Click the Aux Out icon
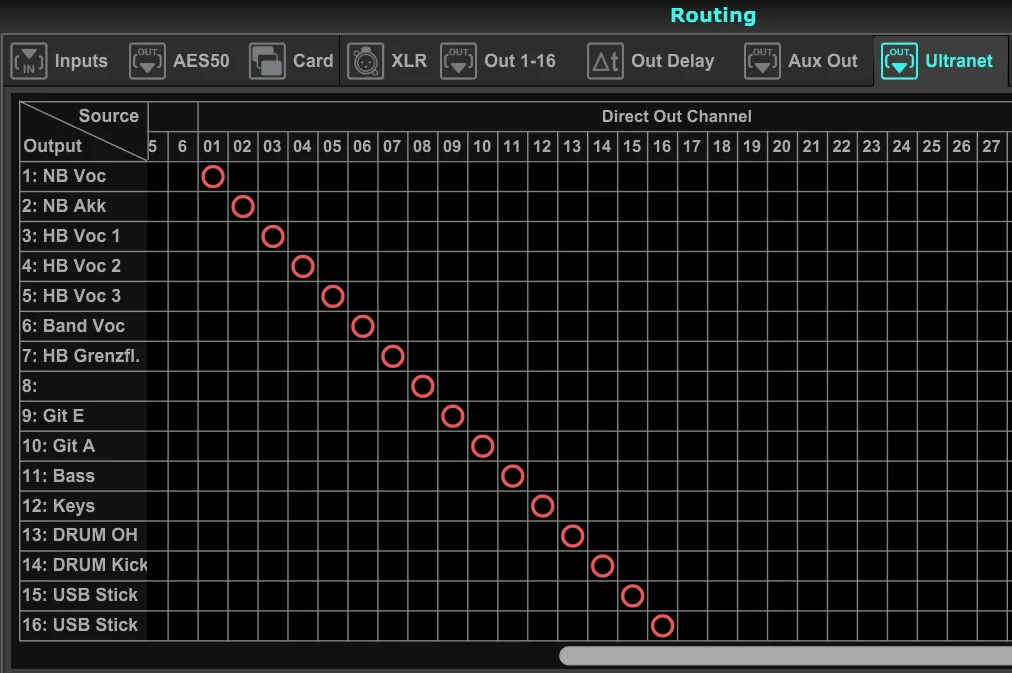The image size is (1012, 673). [762, 61]
